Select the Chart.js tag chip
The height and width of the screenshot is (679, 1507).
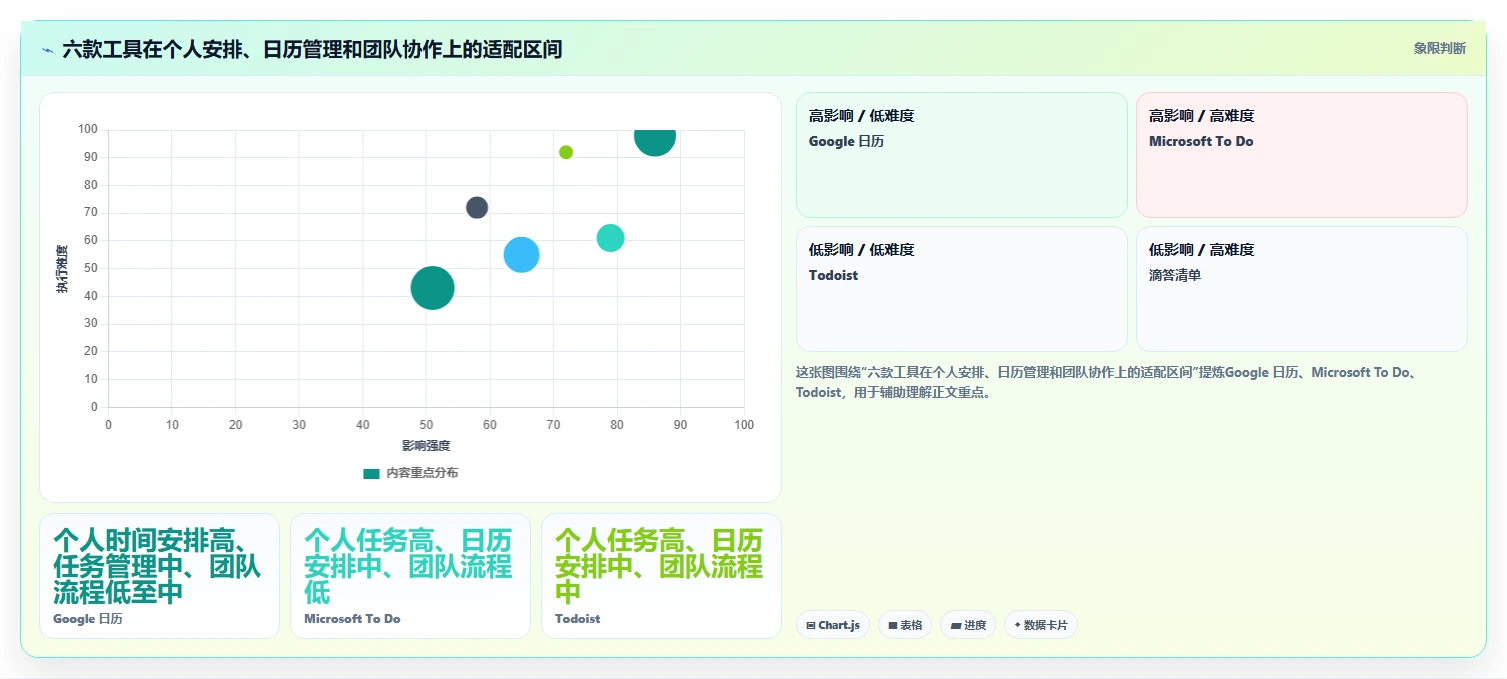pos(833,625)
